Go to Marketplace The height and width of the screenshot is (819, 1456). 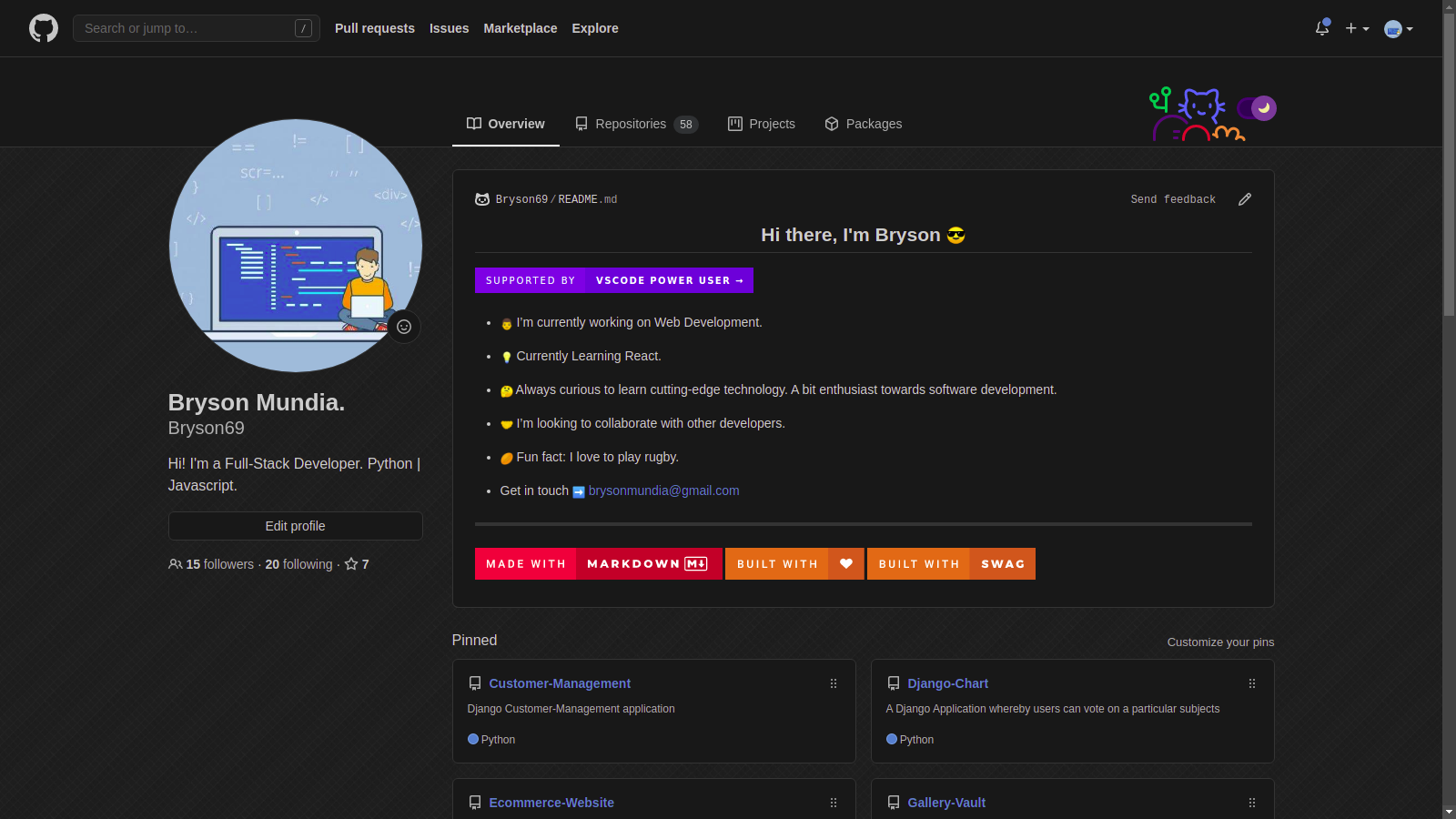[521, 28]
